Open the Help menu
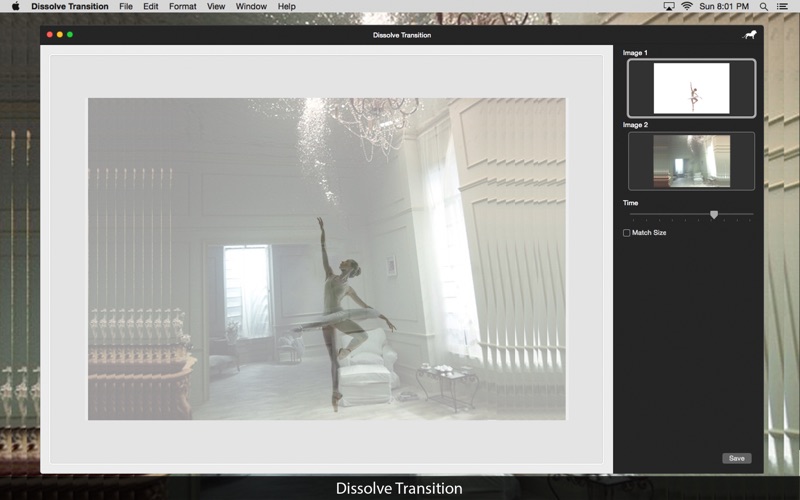800x500 pixels. pyautogui.click(x=286, y=6)
